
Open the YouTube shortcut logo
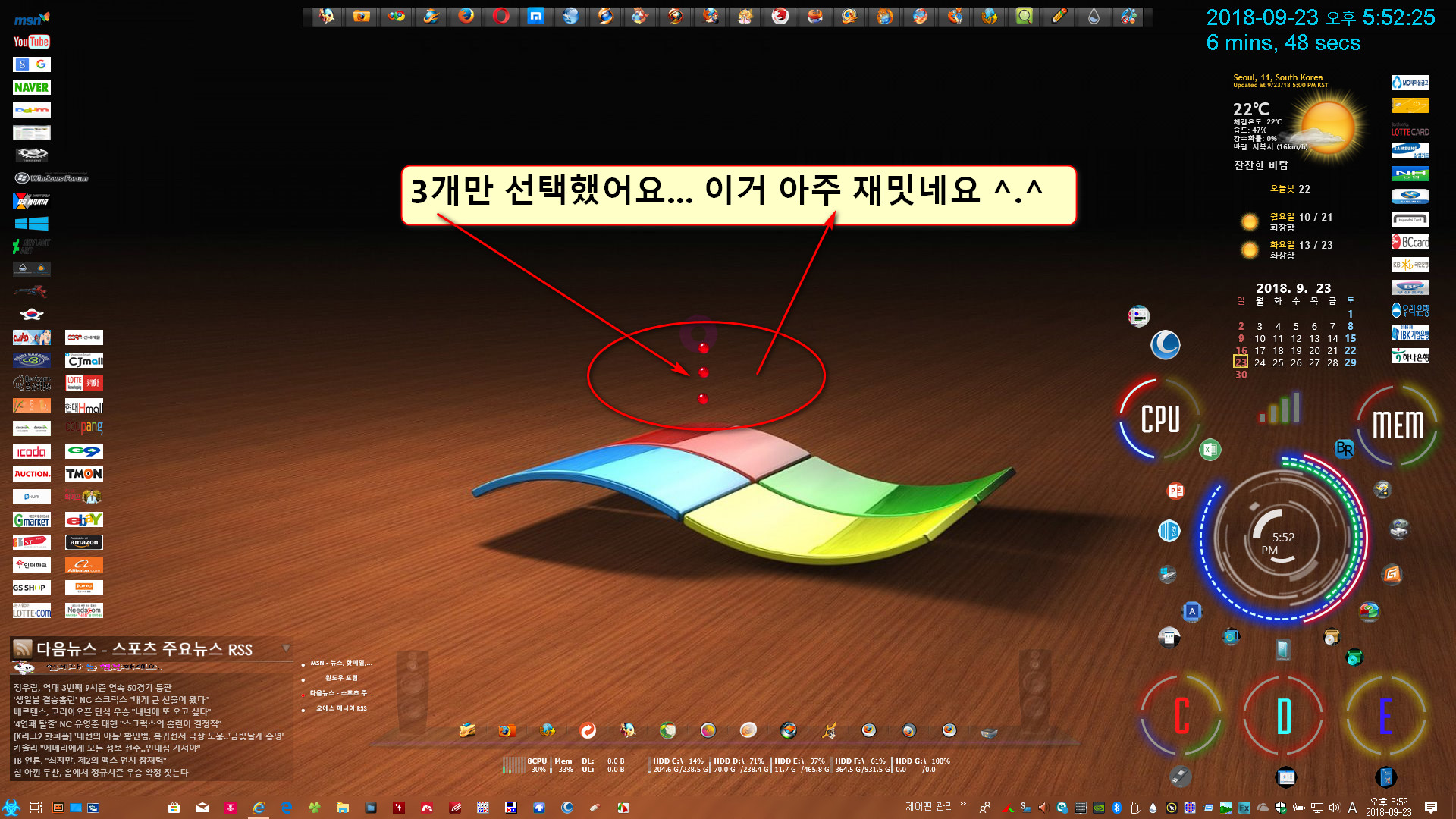click(x=31, y=42)
